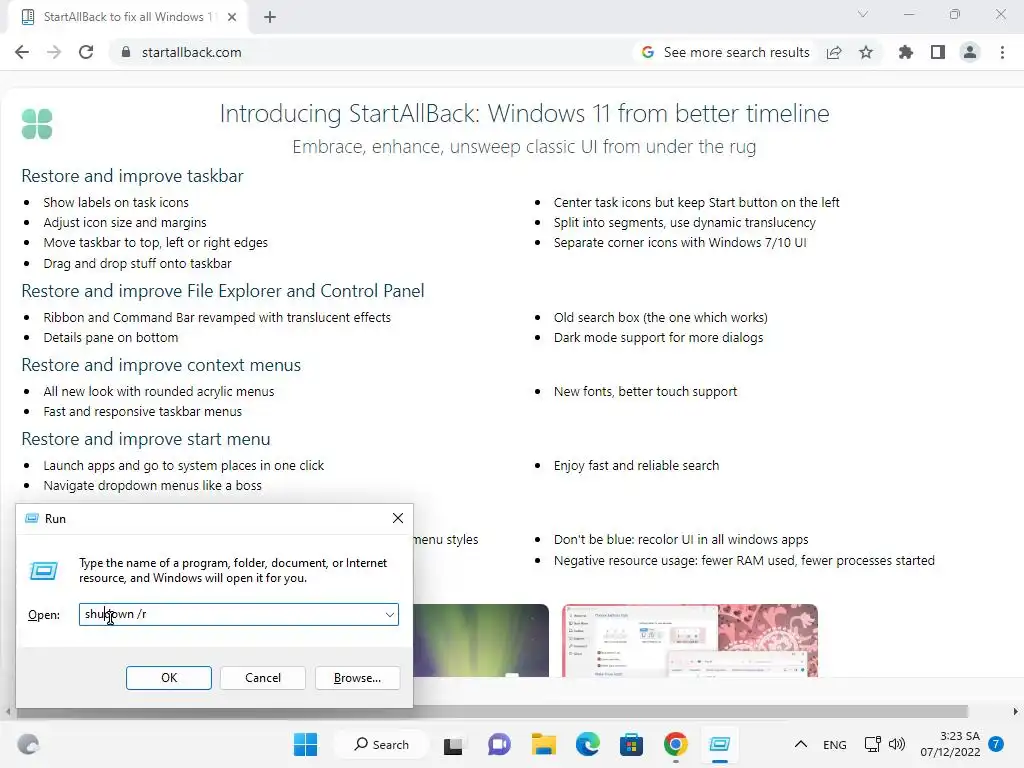Click text New fonts, better touch support

tap(646, 392)
